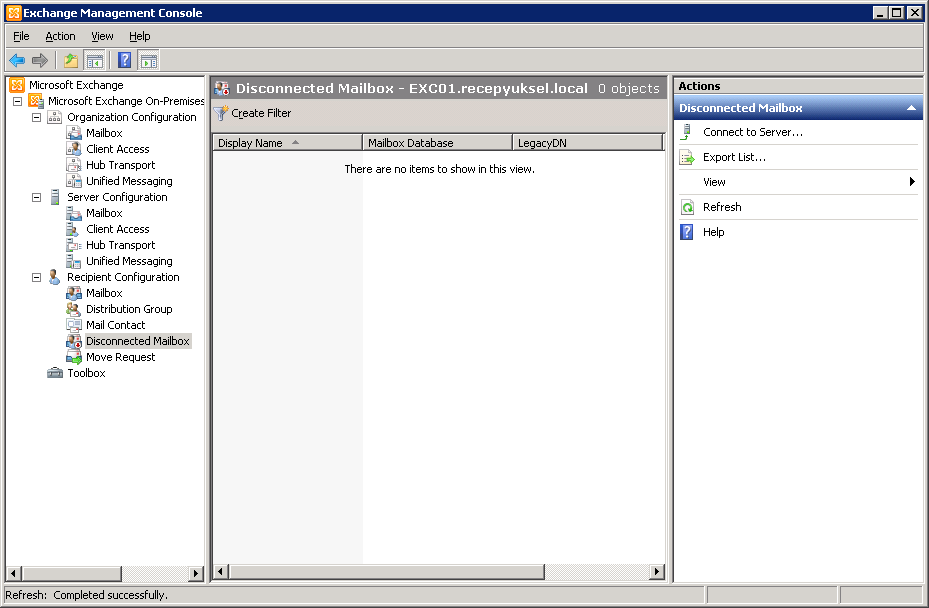
Task: Click result pane scroll right arrow
Action: click(656, 571)
